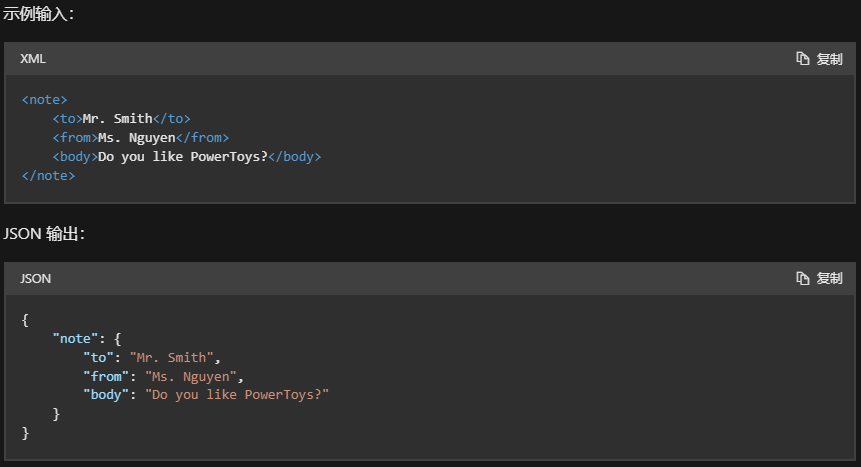
Task: Click the JSON language label in code header
Action: click(36, 278)
